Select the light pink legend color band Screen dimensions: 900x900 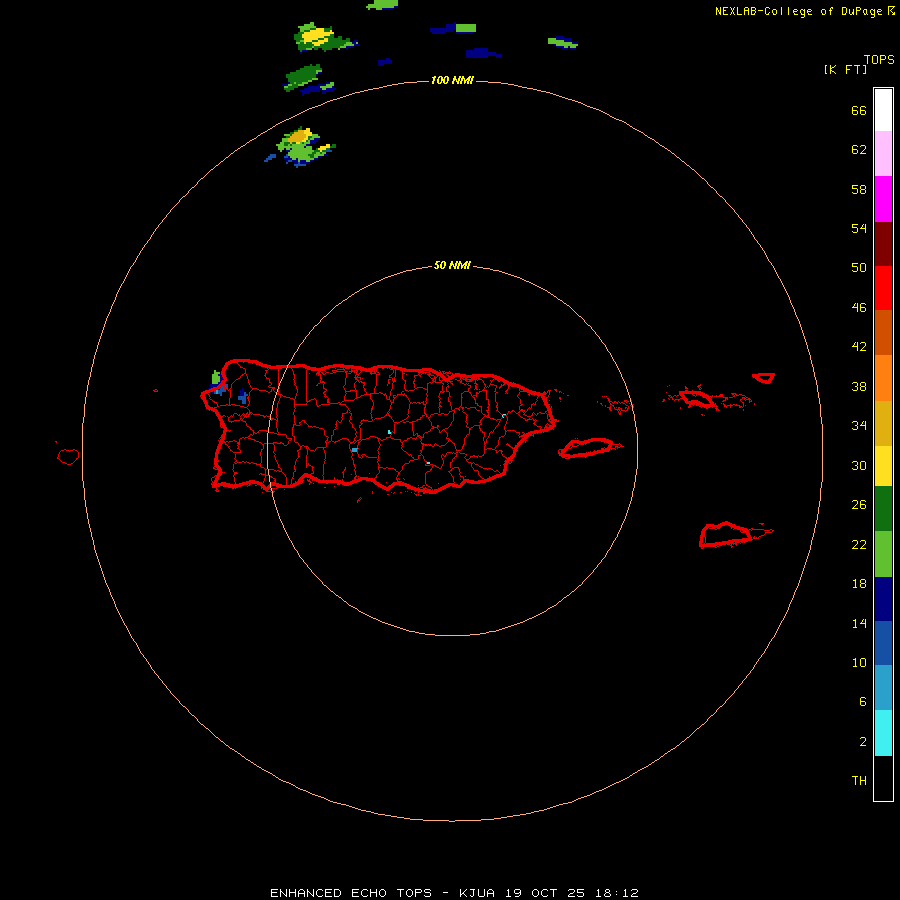tap(883, 153)
